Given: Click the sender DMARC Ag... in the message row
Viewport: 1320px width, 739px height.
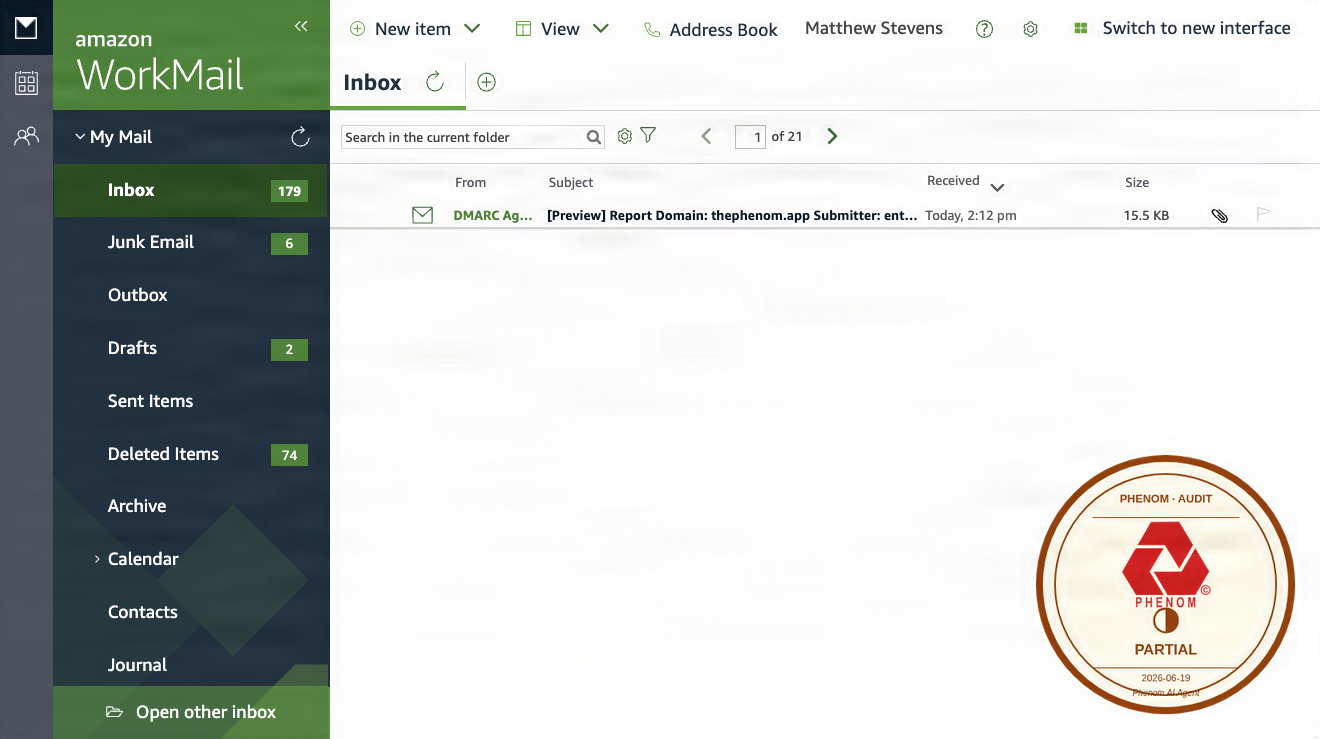Looking at the screenshot, I should click(x=493, y=215).
